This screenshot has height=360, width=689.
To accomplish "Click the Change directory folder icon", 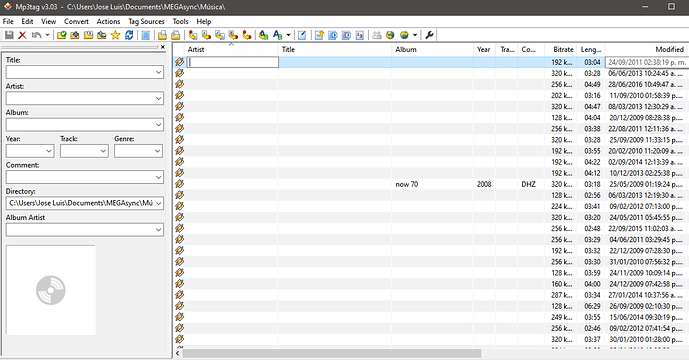I will pos(62,35).
